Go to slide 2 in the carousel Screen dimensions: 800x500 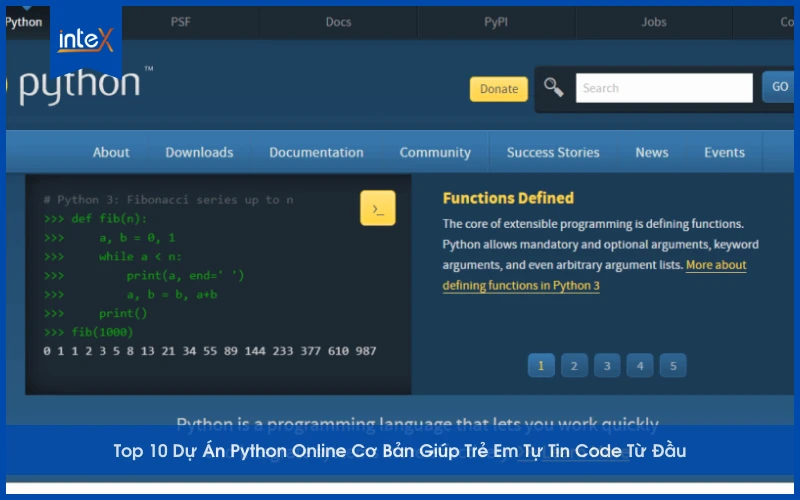[574, 365]
